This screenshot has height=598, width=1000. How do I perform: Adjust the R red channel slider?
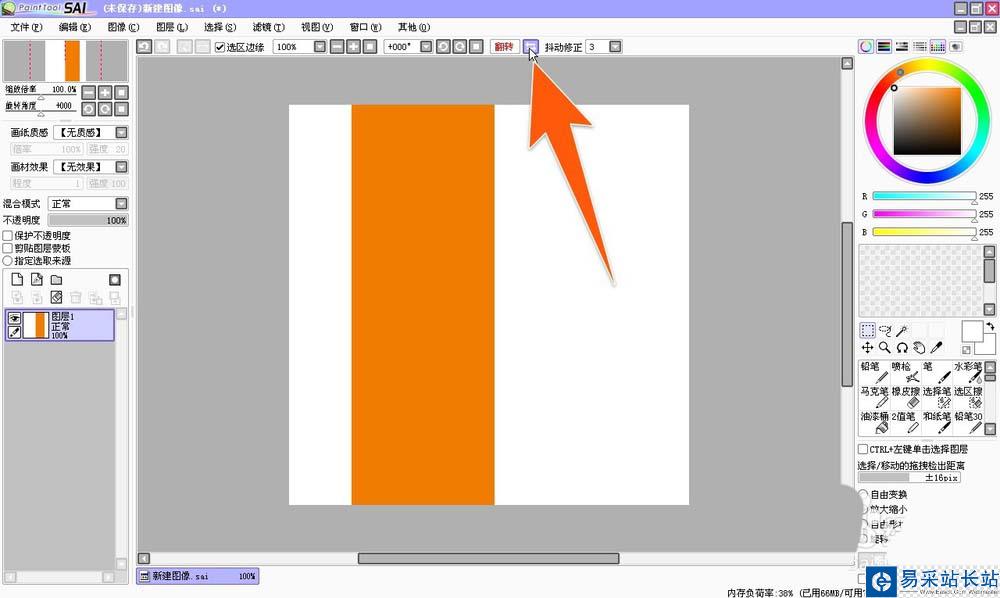924,196
